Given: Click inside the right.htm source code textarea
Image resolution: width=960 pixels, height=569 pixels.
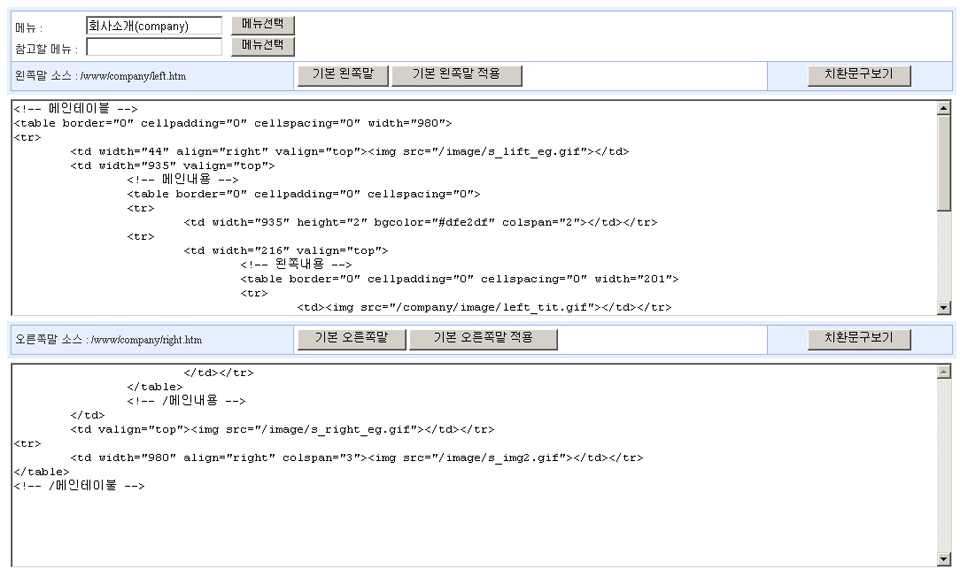Looking at the screenshot, I should click(470, 500).
